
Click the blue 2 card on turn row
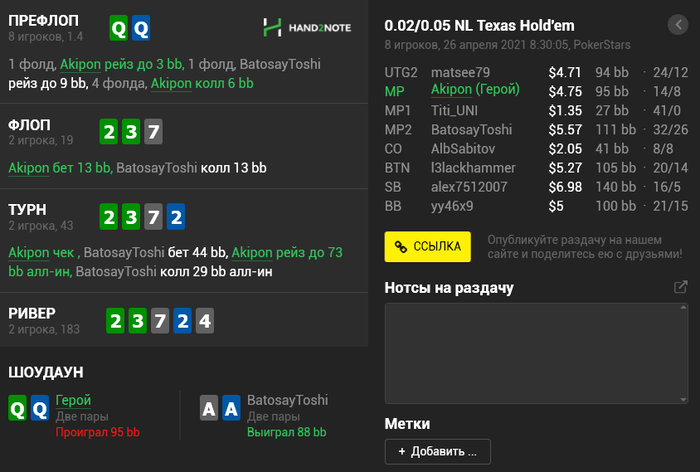click(176, 217)
